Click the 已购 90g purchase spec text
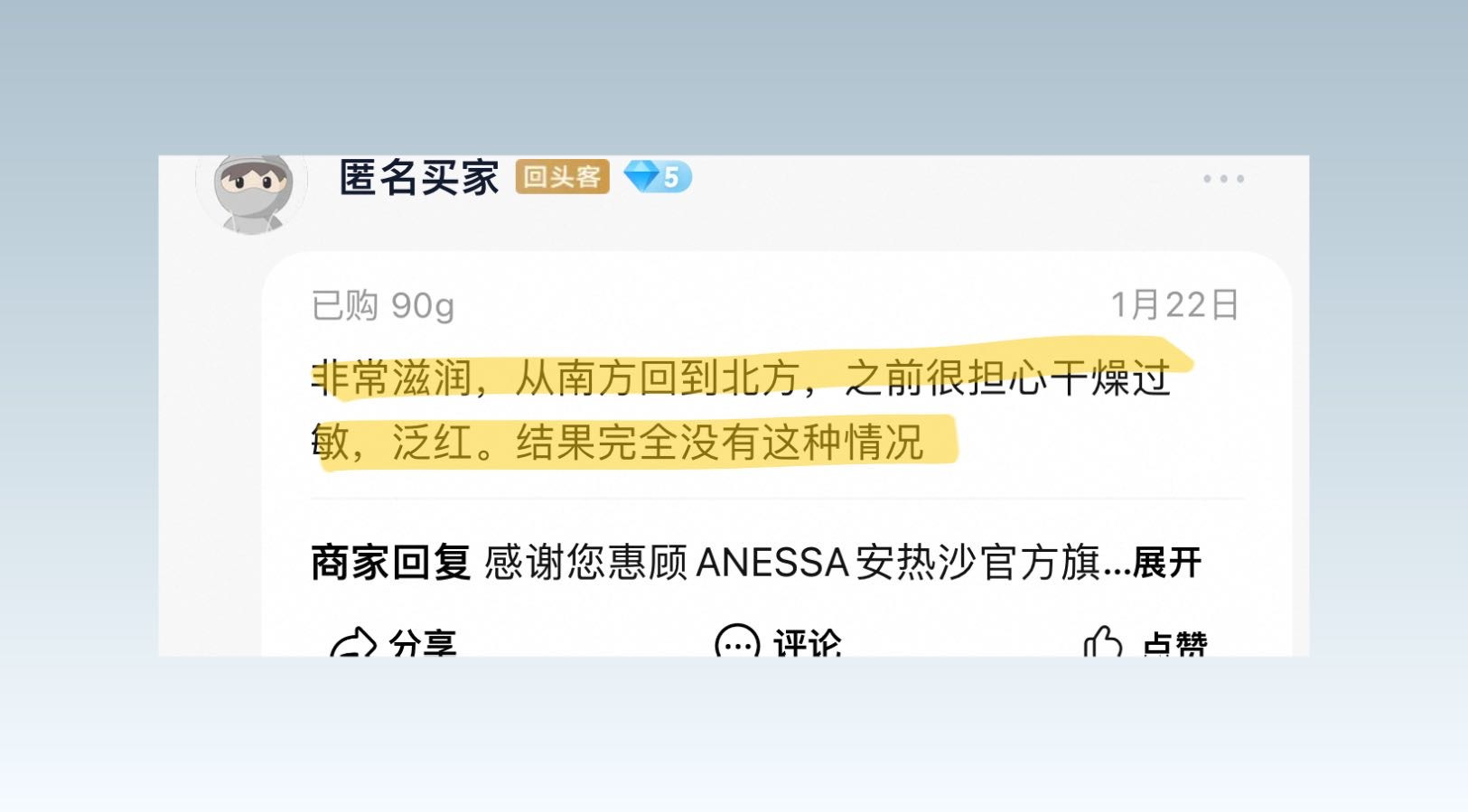The width and height of the screenshot is (1468, 812). [383, 306]
